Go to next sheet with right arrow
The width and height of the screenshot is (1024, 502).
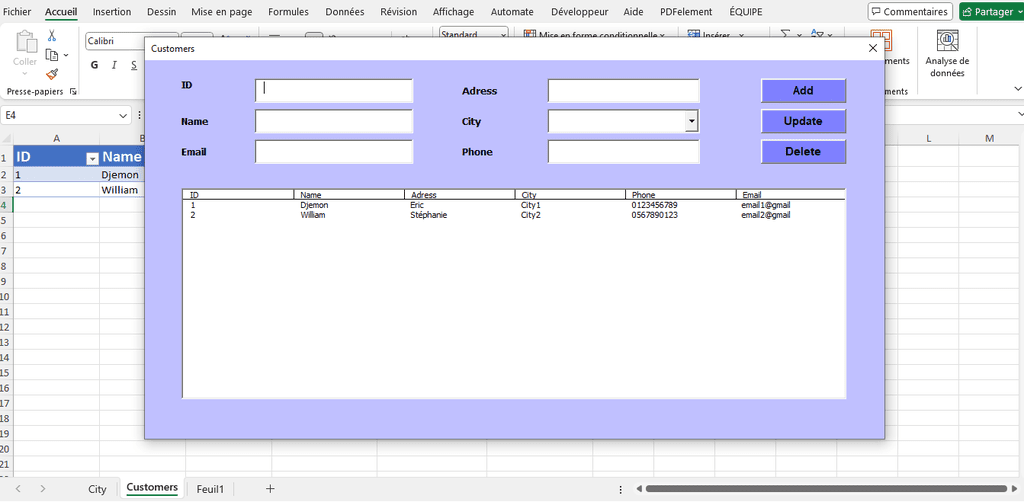[x=42, y=488]
